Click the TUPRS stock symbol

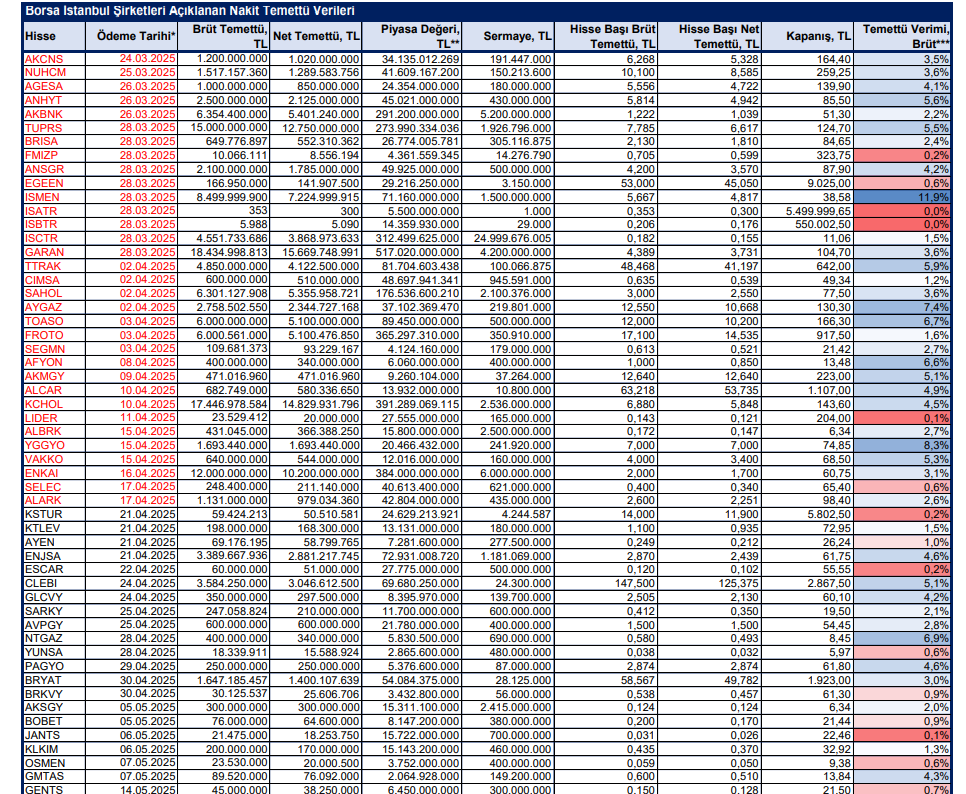click(x=43, y=128)
